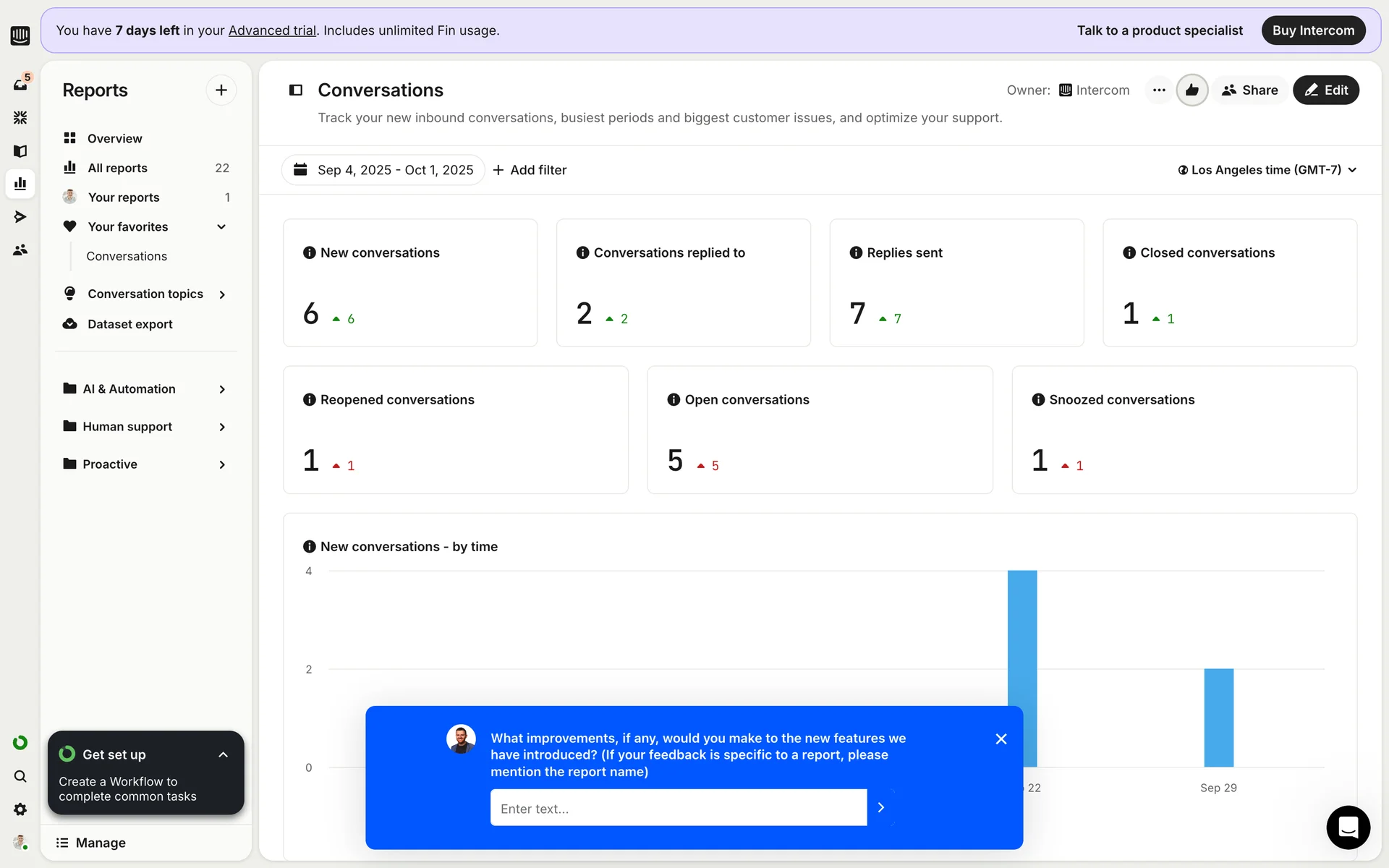Click the Advanced trial link
Viewport: 1389px width, 868px height.
(x=272, y=30)
